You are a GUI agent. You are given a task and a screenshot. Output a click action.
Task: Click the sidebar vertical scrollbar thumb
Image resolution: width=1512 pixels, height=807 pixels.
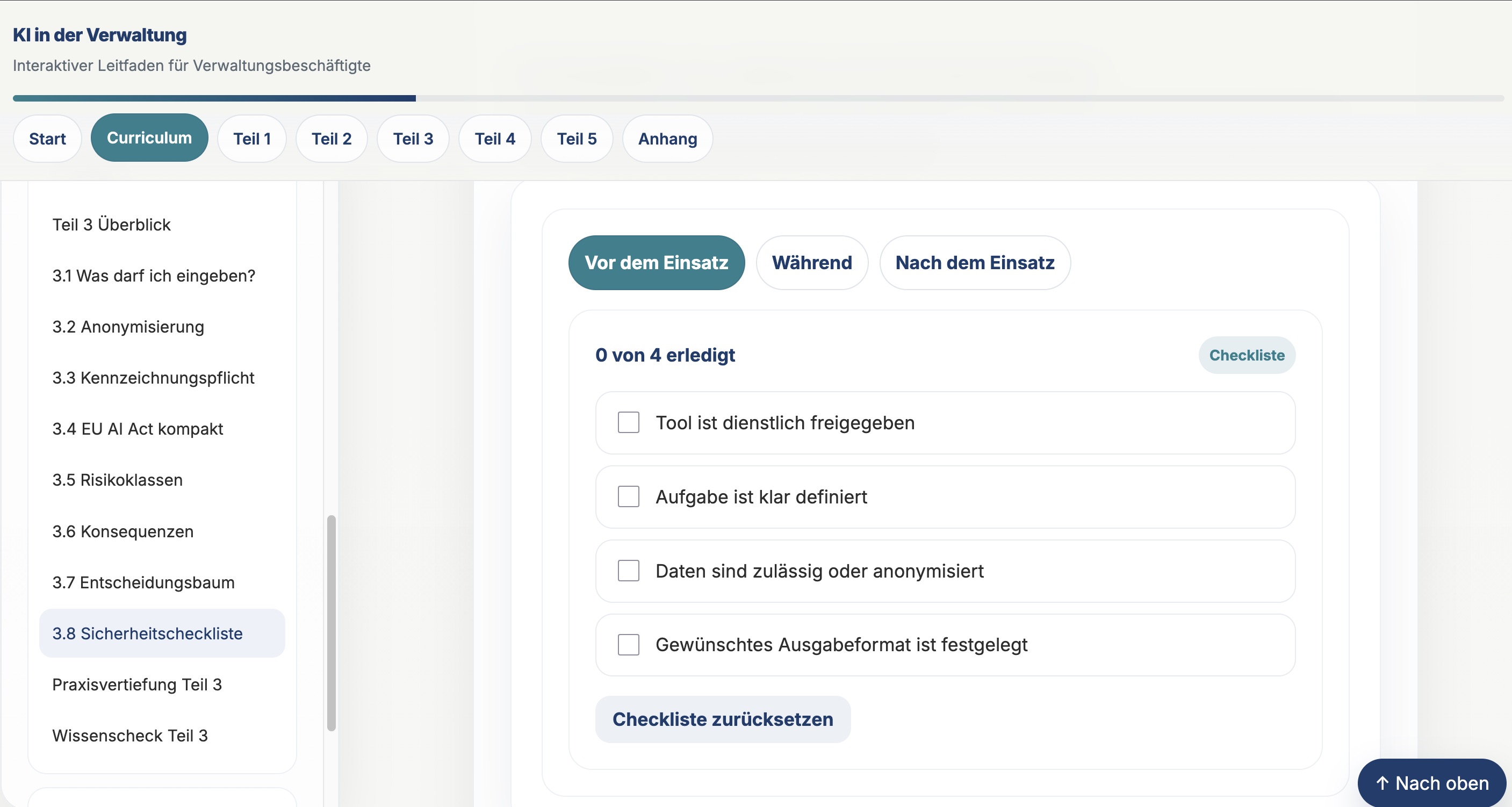[331, 623]
